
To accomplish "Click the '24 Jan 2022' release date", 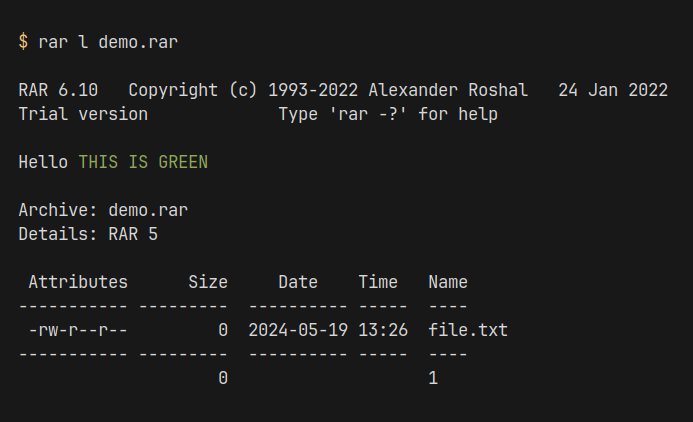I will point(613,90).
